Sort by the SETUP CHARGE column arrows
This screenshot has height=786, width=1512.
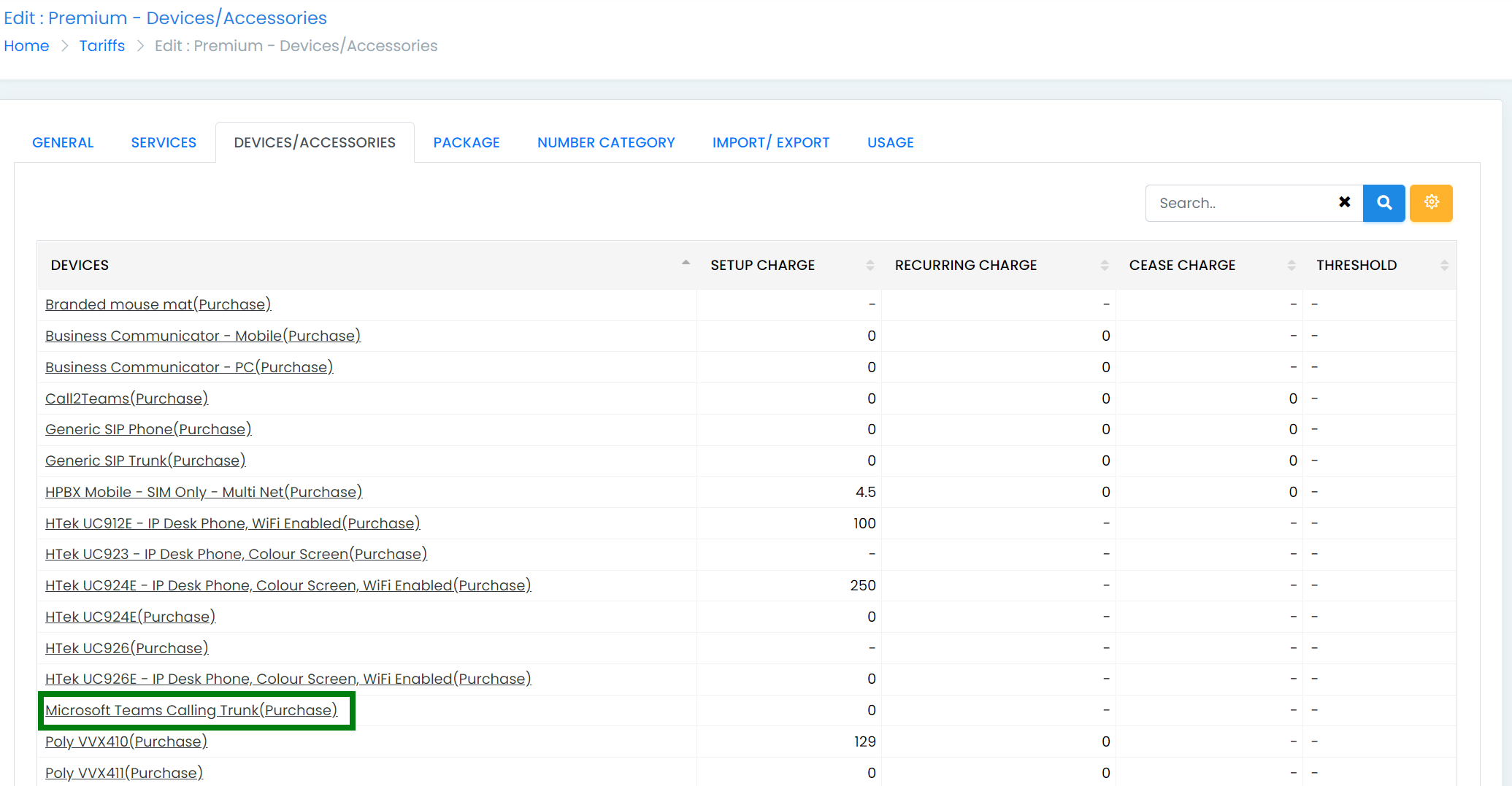coord(870,266)
